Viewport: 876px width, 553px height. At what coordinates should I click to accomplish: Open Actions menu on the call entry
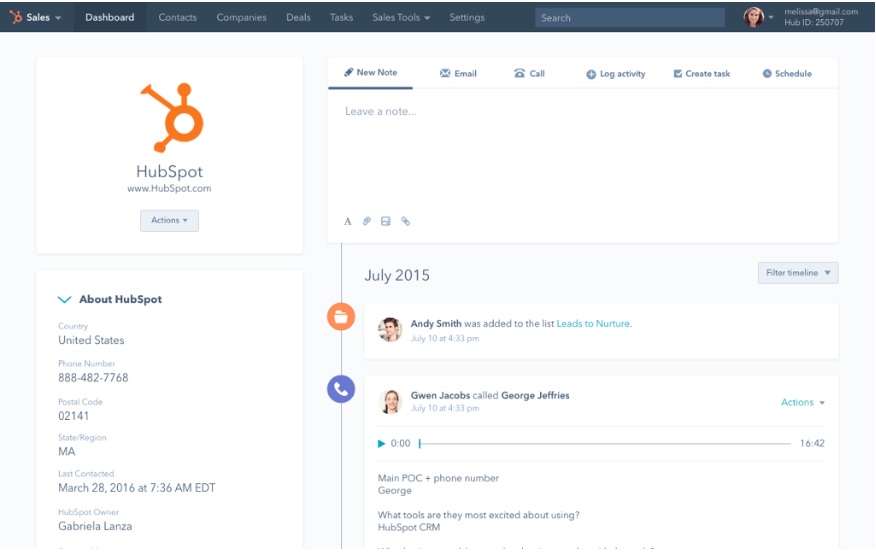(x=802, y=402)
